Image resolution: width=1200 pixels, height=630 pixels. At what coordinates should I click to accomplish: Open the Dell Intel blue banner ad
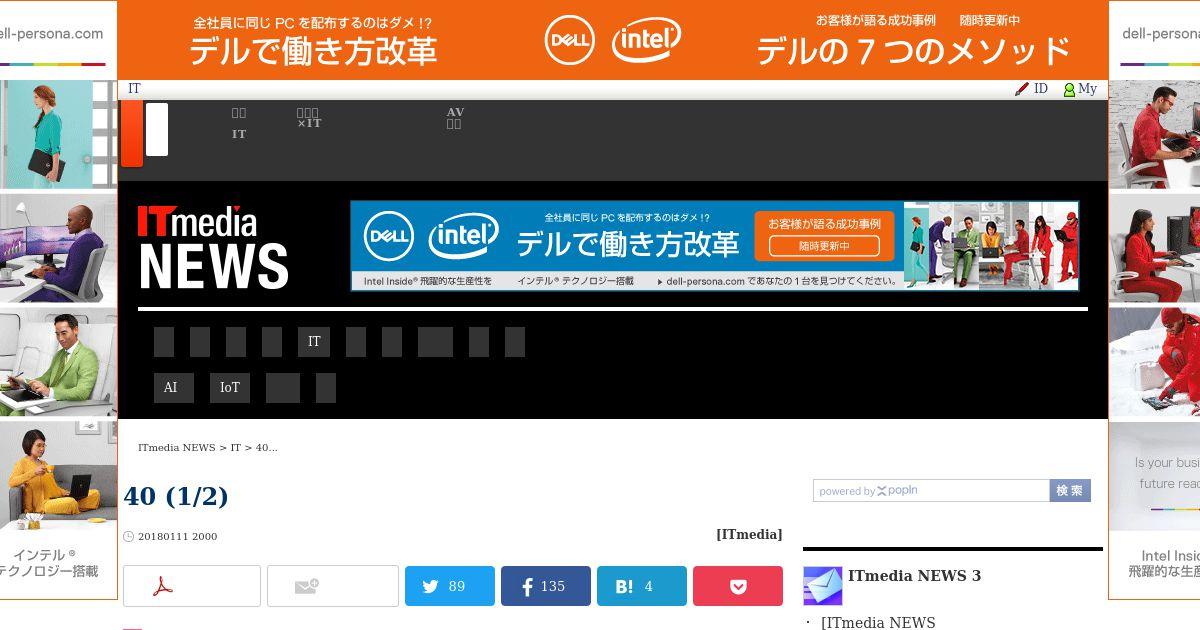pos(714,246)
